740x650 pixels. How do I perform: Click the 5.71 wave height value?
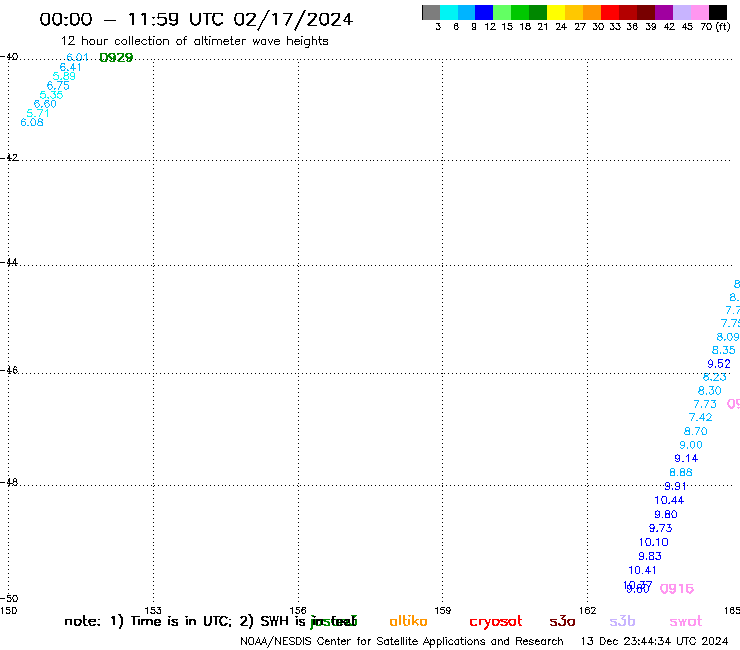click(x=38, y=113)
